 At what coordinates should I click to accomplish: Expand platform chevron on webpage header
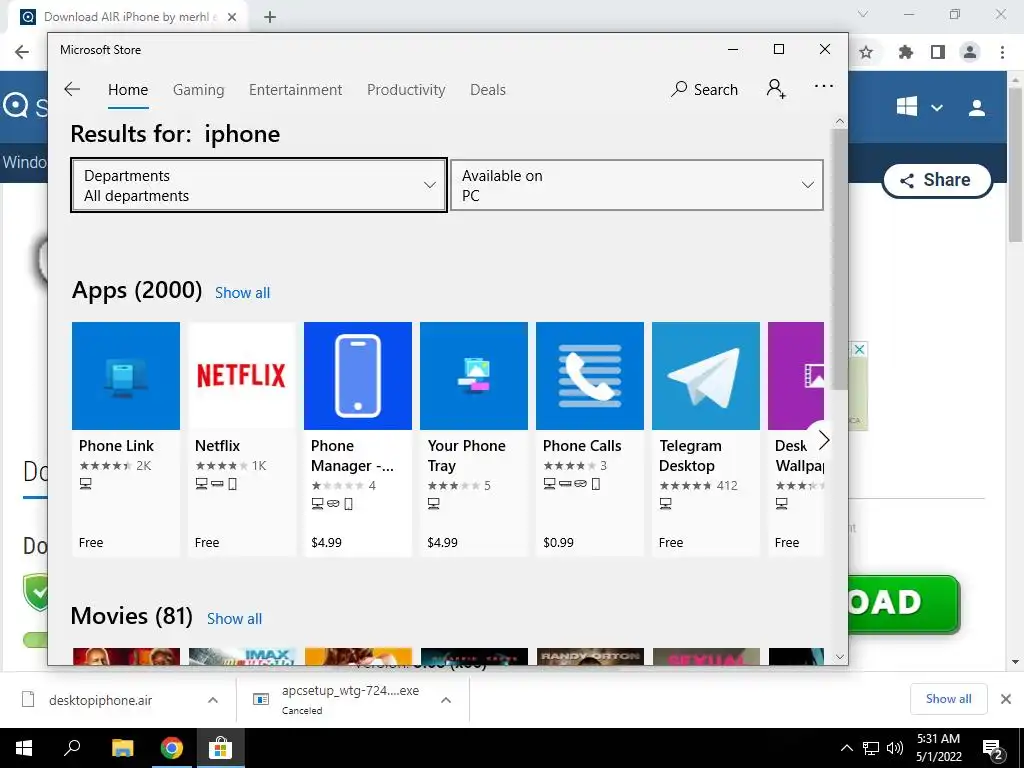(x=936, y=108)
